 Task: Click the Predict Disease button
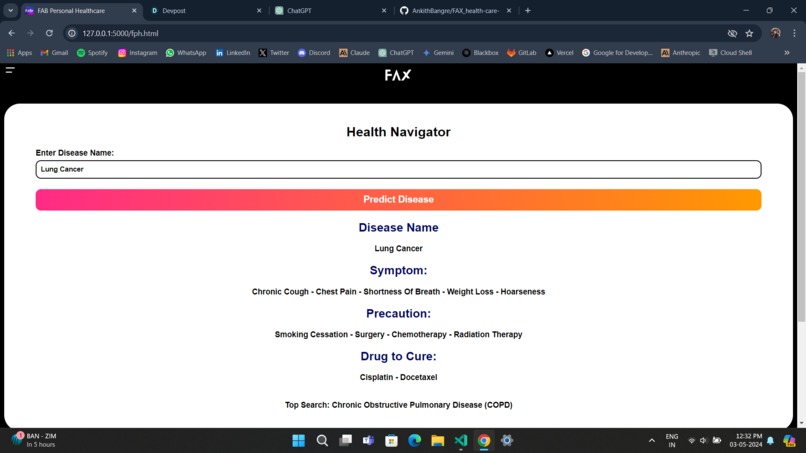coord(398,200)
